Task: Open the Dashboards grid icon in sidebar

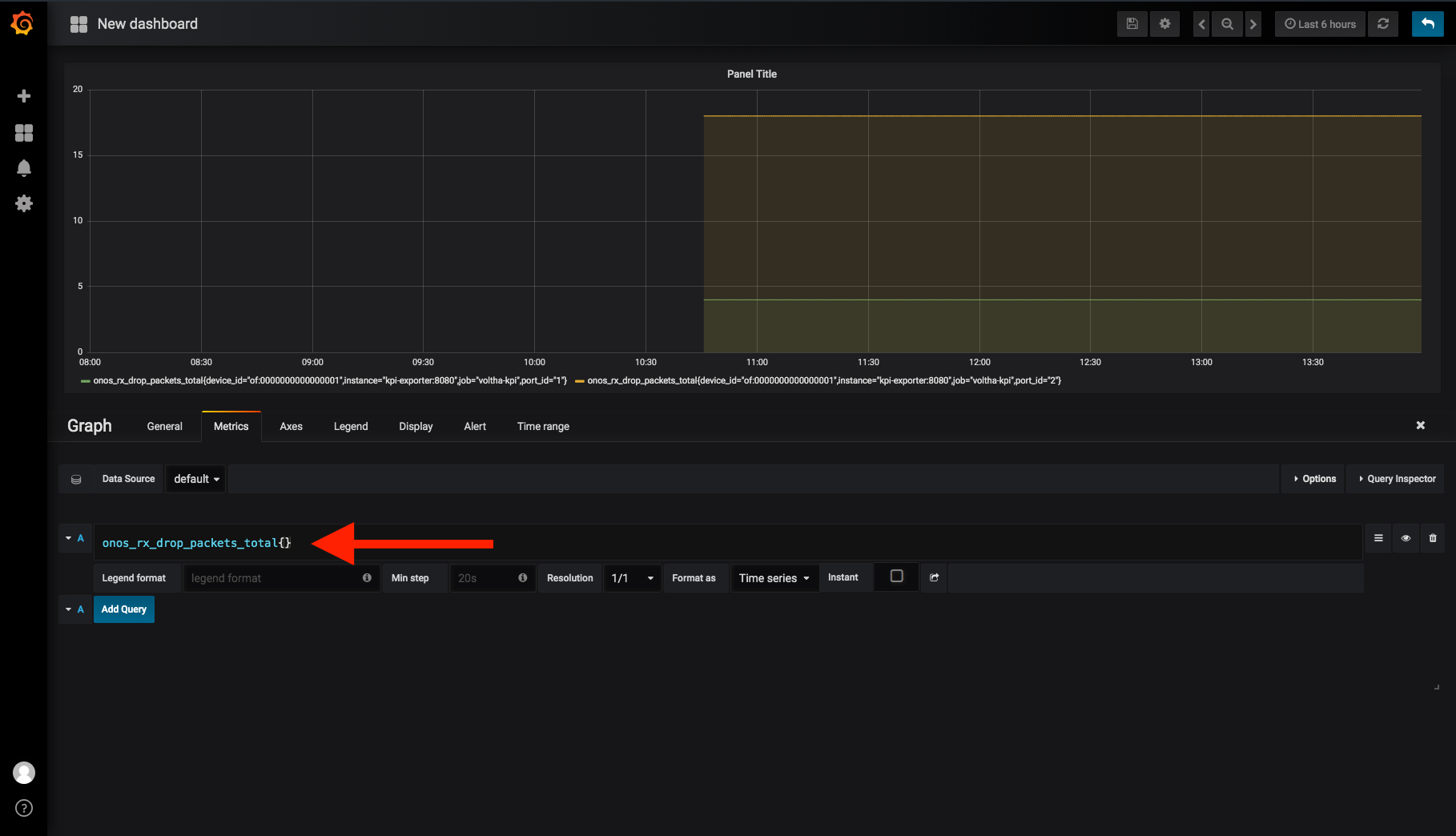Action: pos(24,133)
